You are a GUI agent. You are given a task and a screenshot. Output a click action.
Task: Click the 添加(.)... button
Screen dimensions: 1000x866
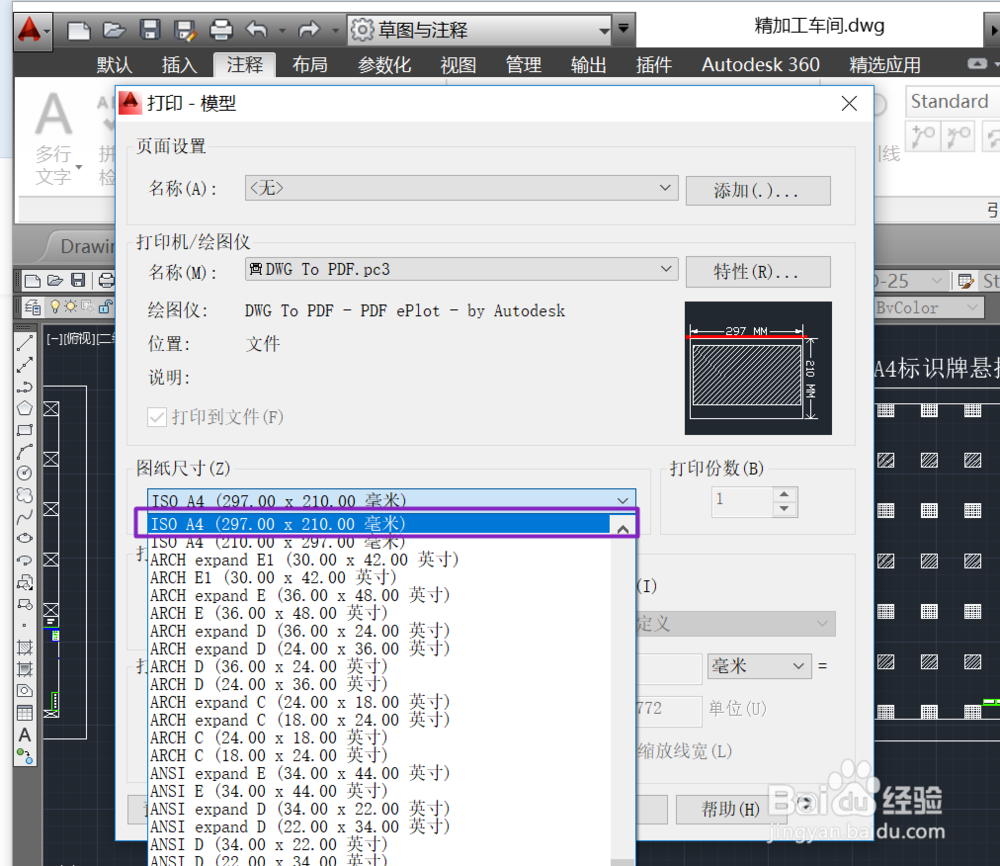(x=758, y=191)
